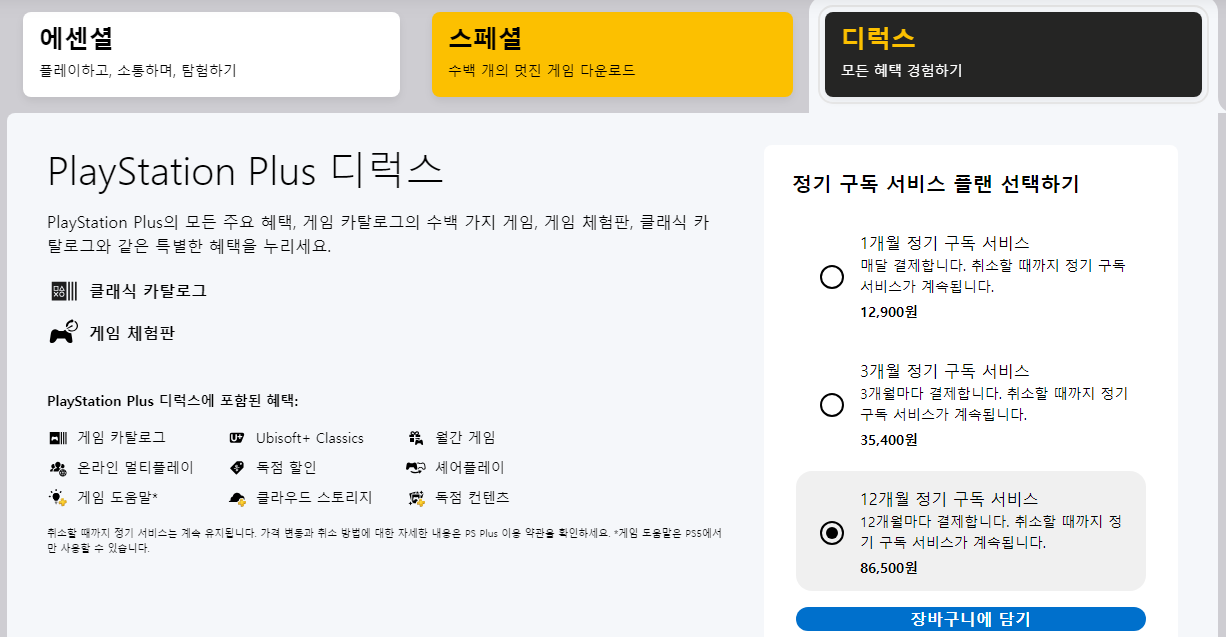Click the 온라인 멀티플레이 benefit text
The image size is (1226, 637).
tap(136, 467)
